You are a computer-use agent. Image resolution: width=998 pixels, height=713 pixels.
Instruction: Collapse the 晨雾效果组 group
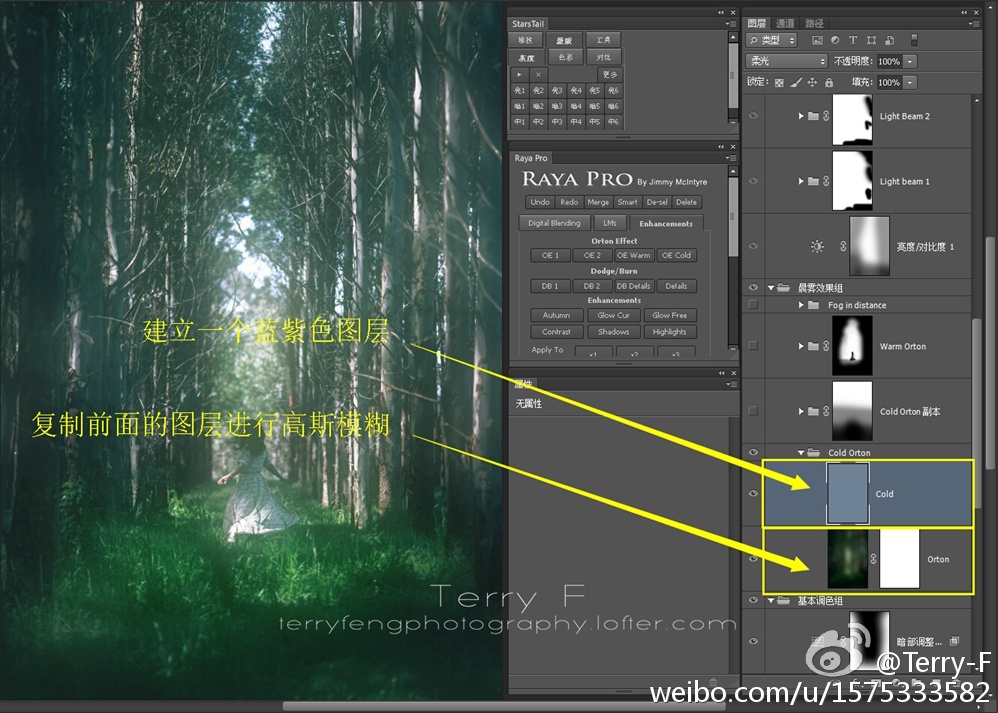771,288
